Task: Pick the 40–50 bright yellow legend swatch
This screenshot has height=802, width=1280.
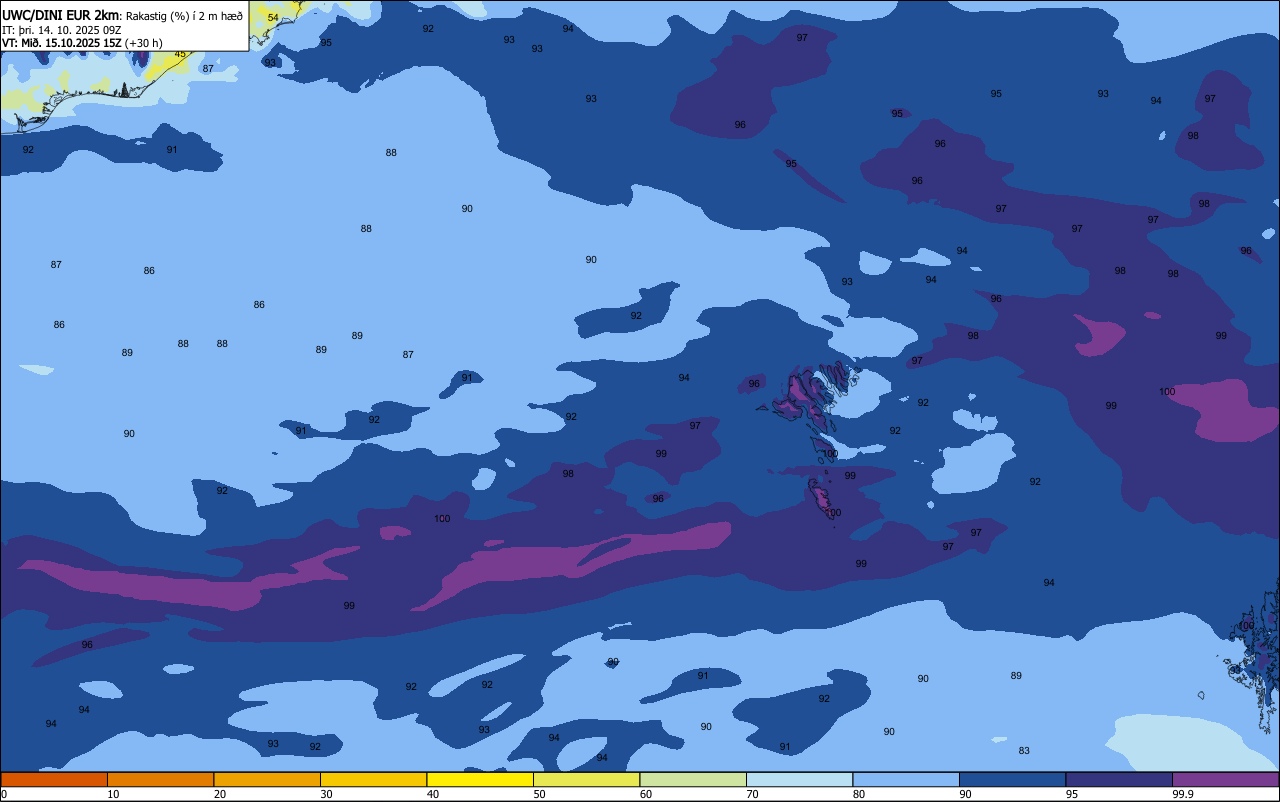Action: click(480, 779)
